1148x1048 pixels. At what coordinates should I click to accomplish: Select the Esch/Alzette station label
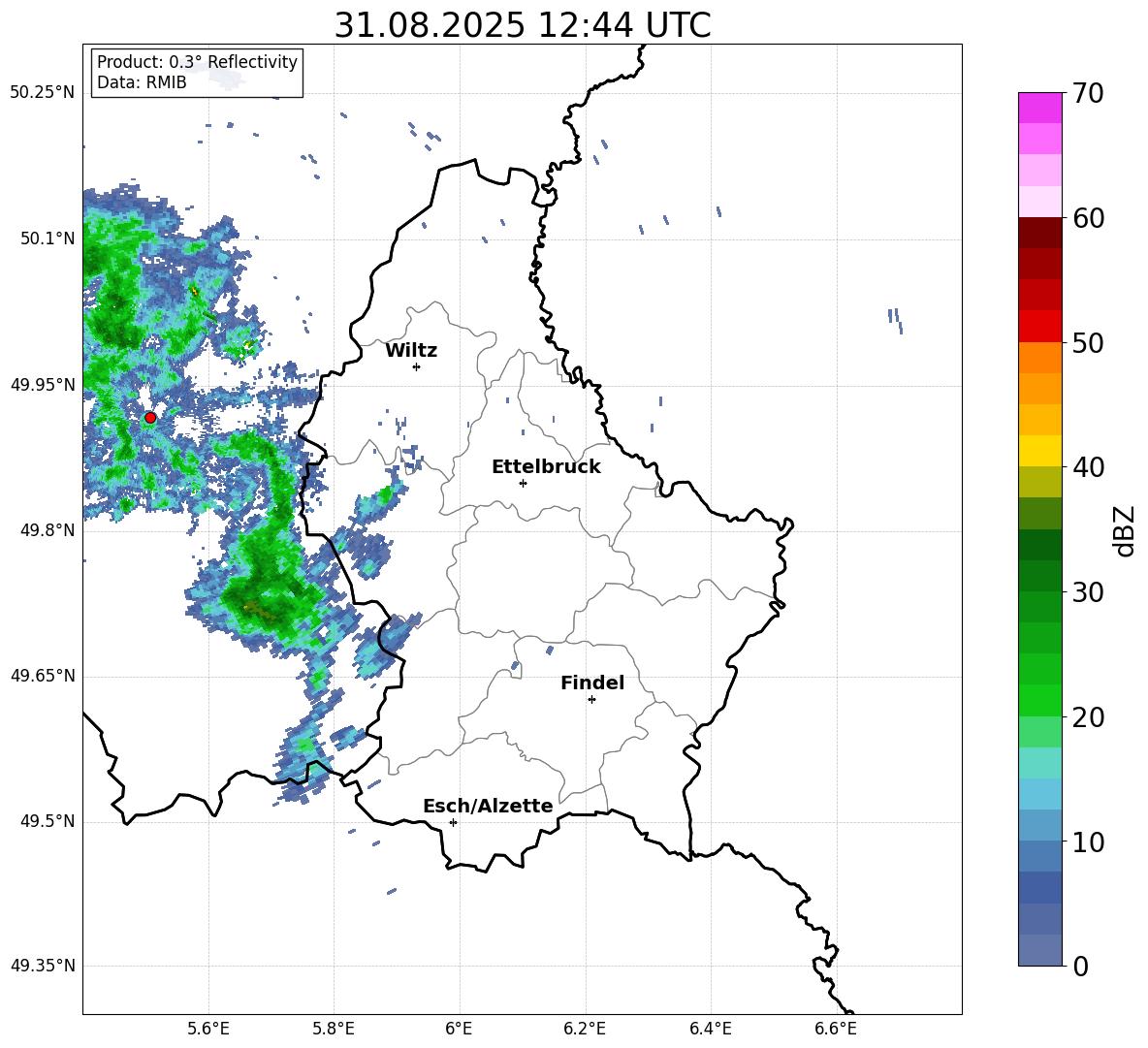pos(488,806)
